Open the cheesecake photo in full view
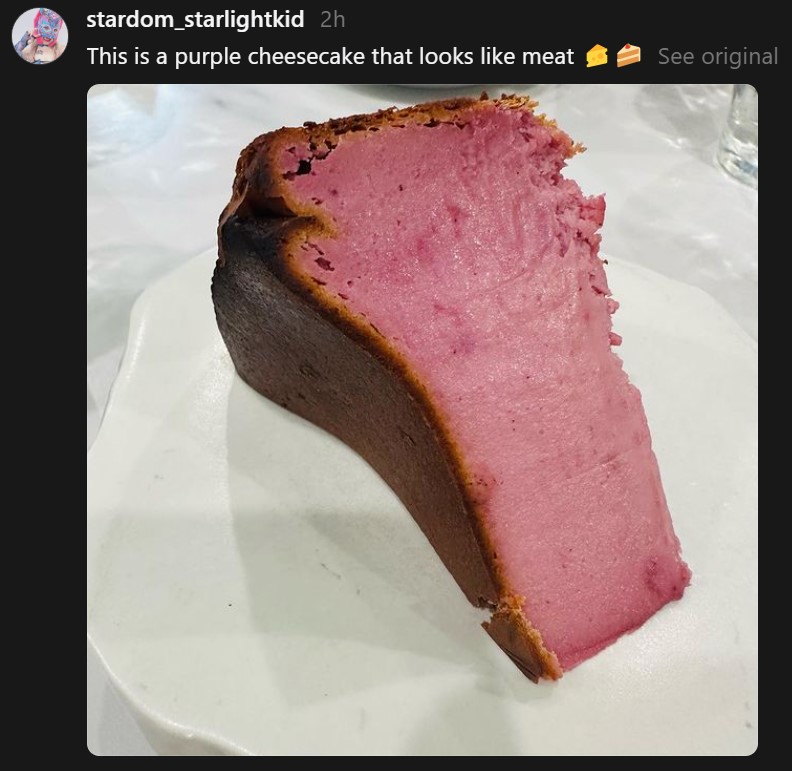The height and width of the screenshot is (771, 792). point(422,419)
